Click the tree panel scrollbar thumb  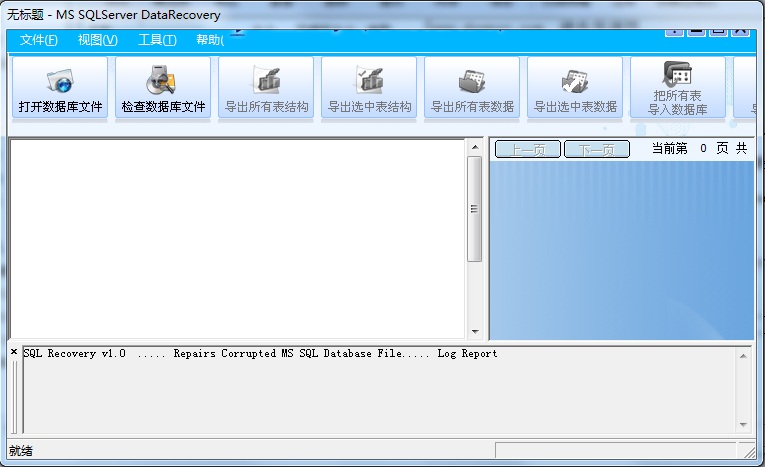pos(474,209)
